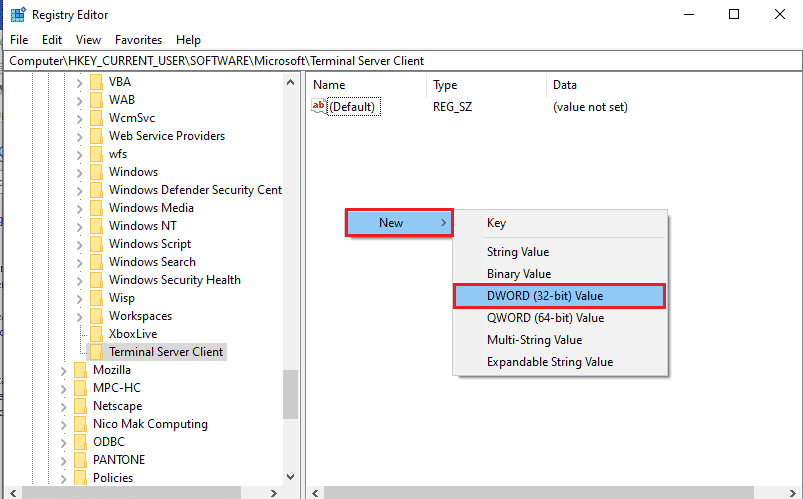The height and width of the screenshot is (499, 803).
Task: Expand the WcmSvc key
Action: tap(79, 119)
